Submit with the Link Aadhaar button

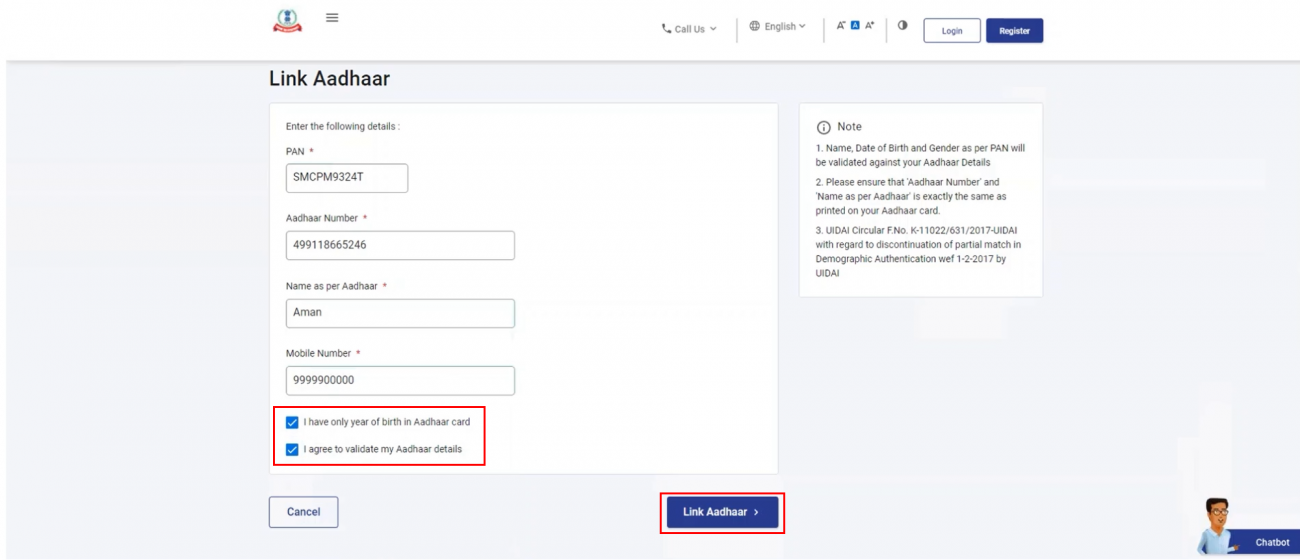721,512
